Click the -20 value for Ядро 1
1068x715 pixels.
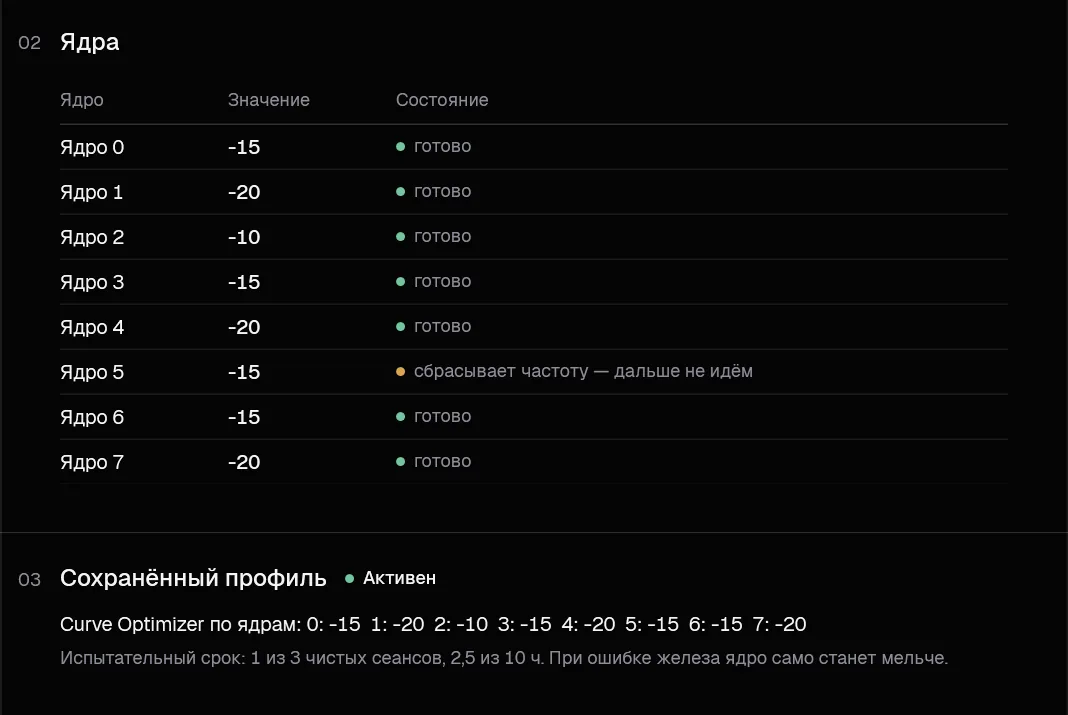244,192
